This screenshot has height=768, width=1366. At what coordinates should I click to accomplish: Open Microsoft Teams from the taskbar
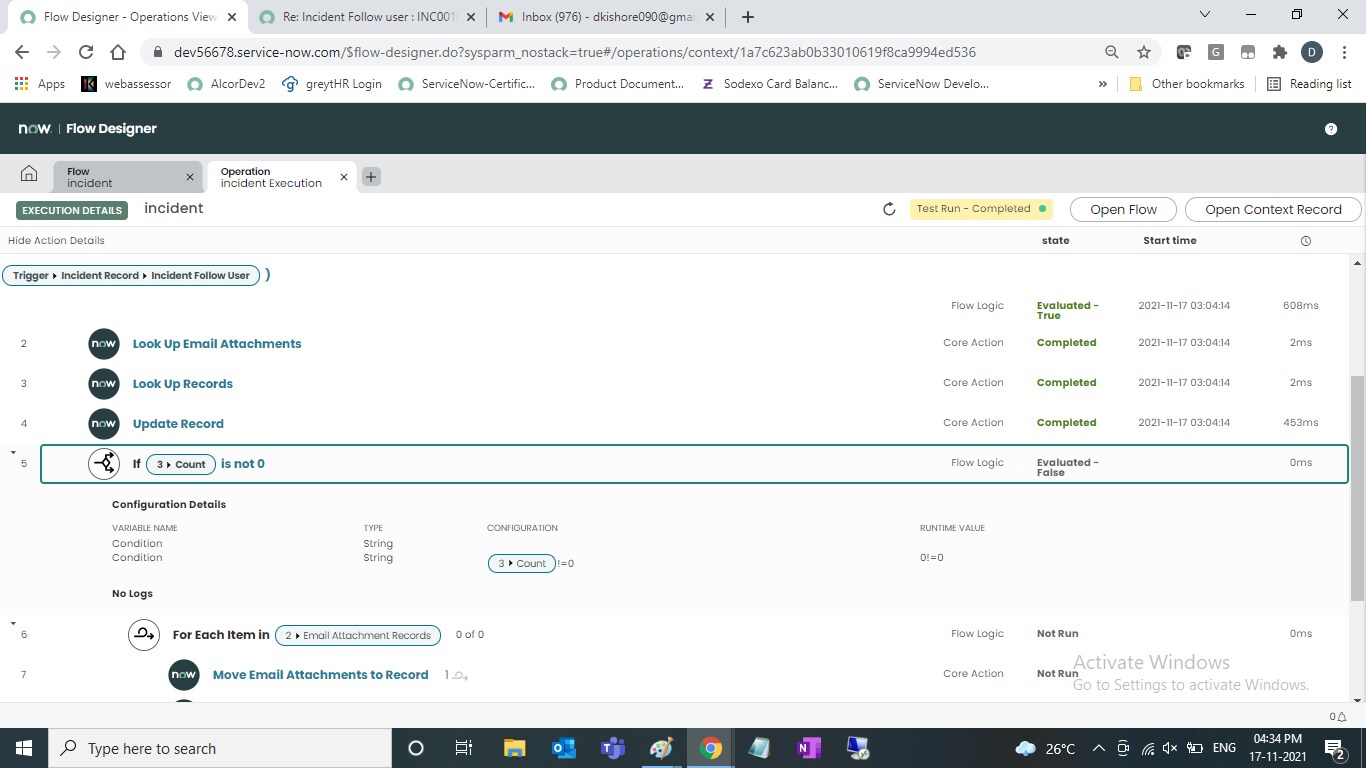[612, 748]
